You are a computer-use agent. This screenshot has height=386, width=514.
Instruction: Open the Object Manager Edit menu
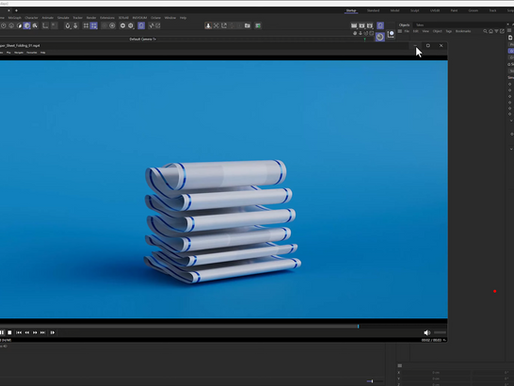click(x=416, y=31)
